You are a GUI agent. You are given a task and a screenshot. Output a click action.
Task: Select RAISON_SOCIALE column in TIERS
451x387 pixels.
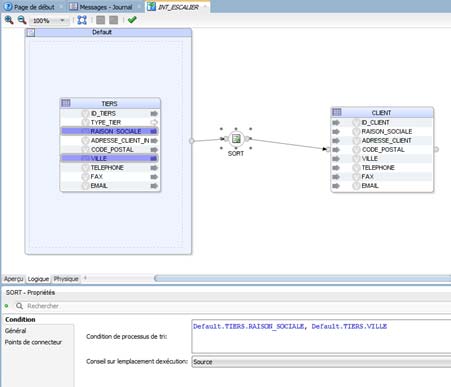pyautogui.click(x=110, y=132)
